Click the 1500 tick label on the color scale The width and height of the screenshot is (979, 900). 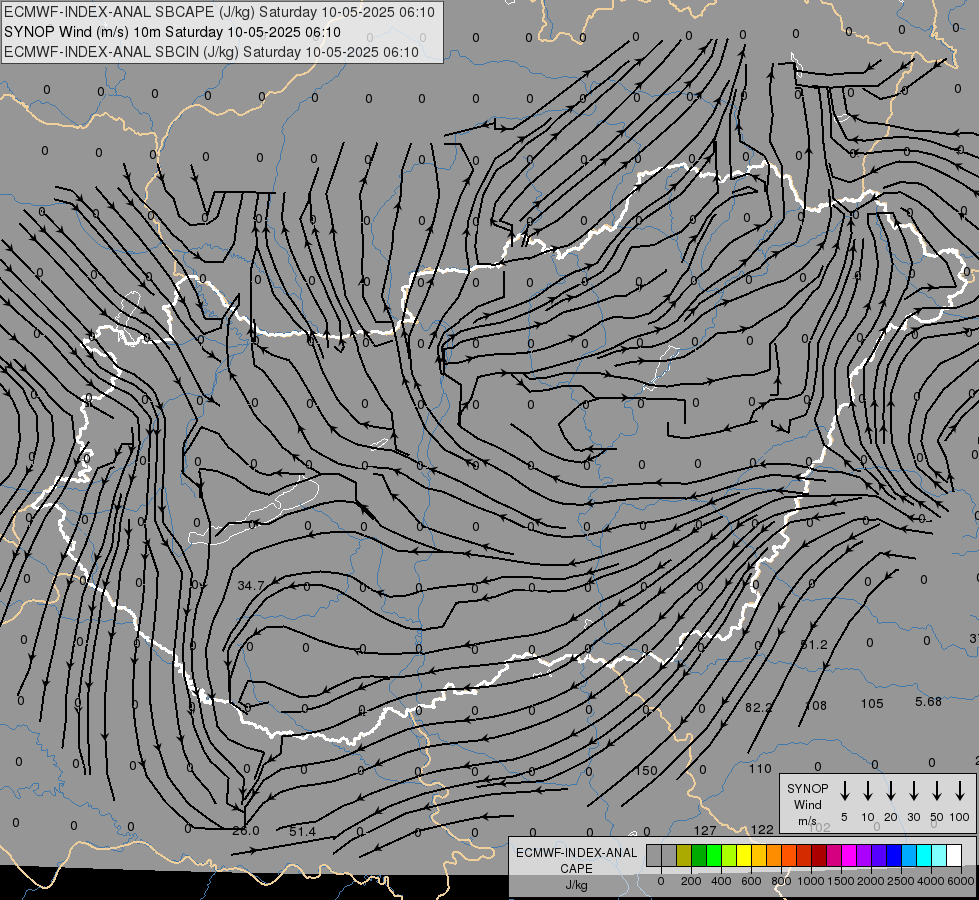click(841, 881)
